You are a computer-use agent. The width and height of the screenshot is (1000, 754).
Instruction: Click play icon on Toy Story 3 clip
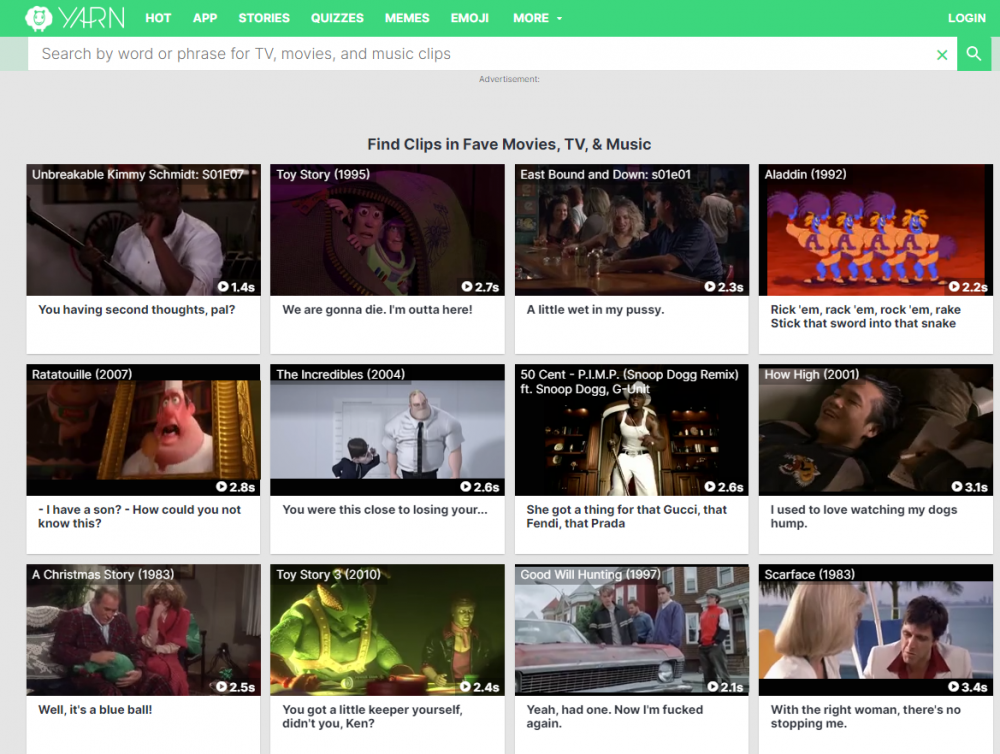click(x=466, y=686)
